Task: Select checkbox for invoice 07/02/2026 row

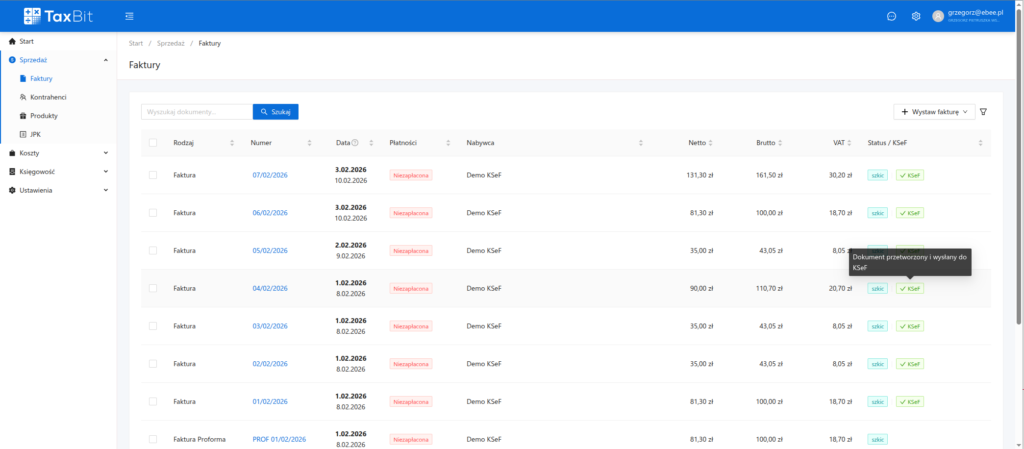Action: pyautogui.click(x=153, y=175)
